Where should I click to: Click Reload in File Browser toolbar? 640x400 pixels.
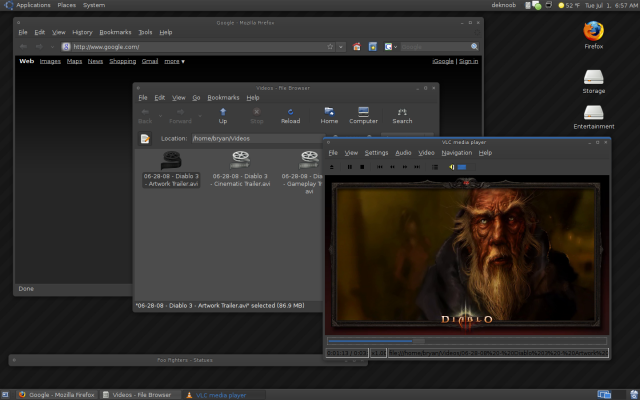click(291, 116)
